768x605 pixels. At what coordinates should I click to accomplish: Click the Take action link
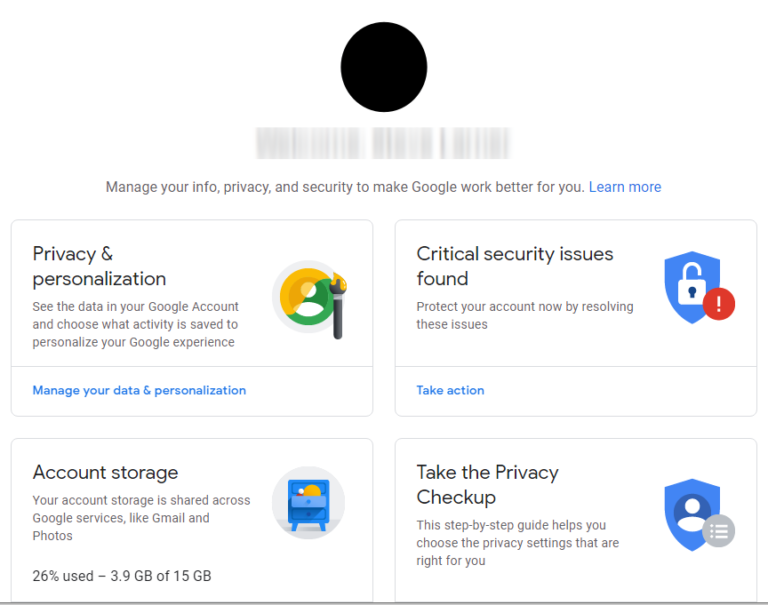[x=450, y=390]
